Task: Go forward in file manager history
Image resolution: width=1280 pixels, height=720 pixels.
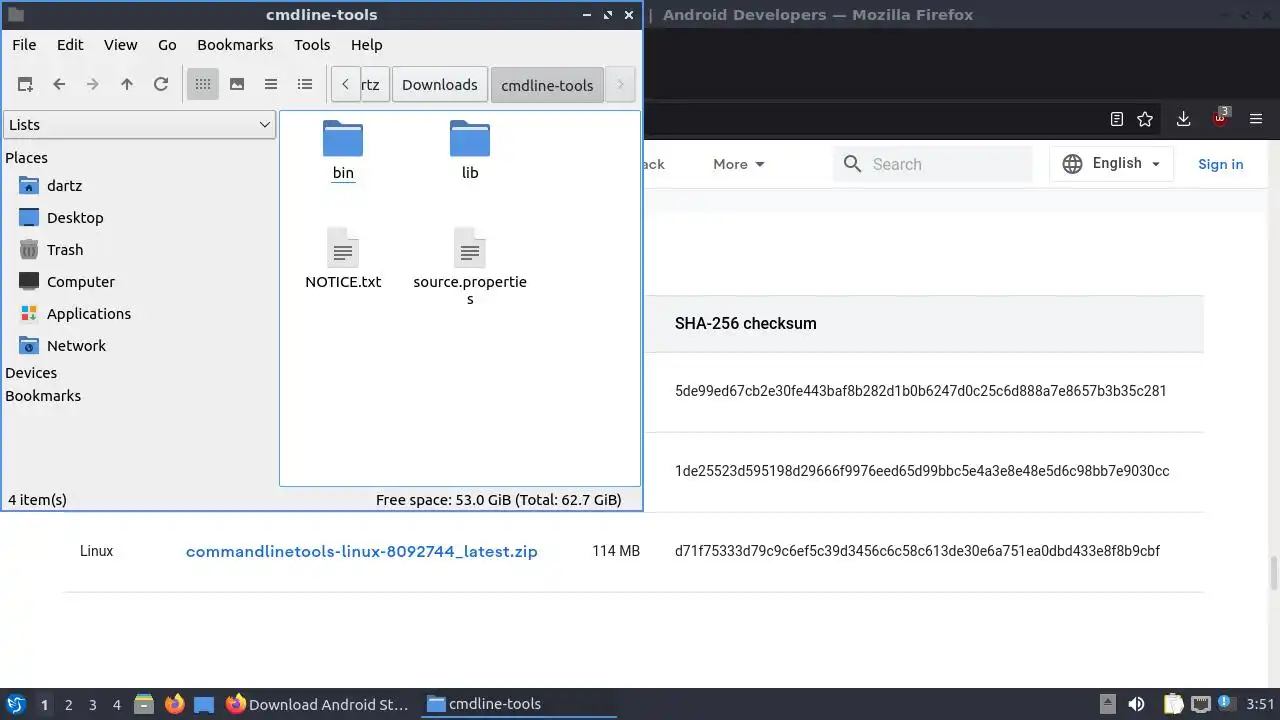Action: (93, 85)
